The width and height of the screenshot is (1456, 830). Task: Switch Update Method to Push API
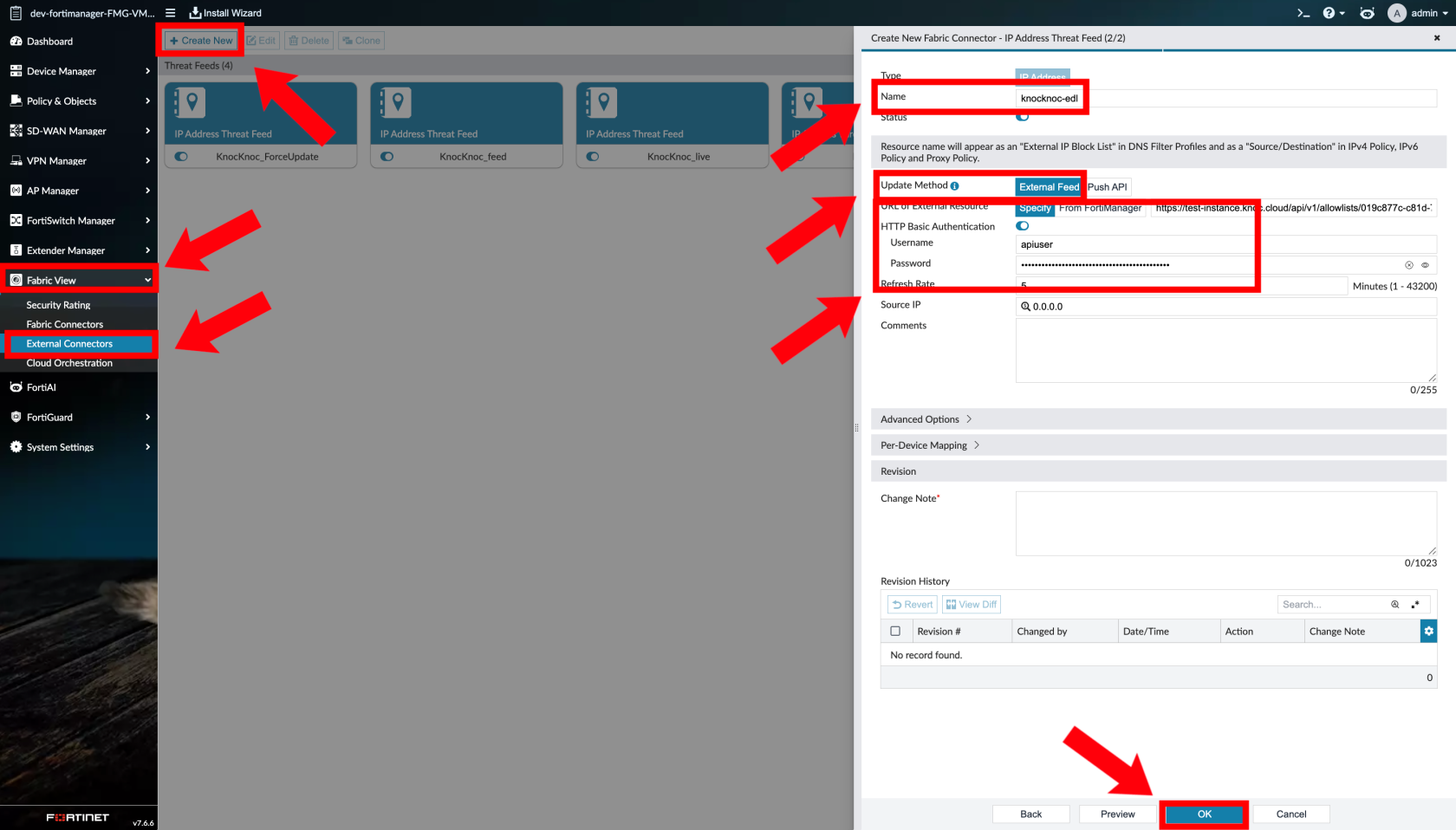[1107, 186]
